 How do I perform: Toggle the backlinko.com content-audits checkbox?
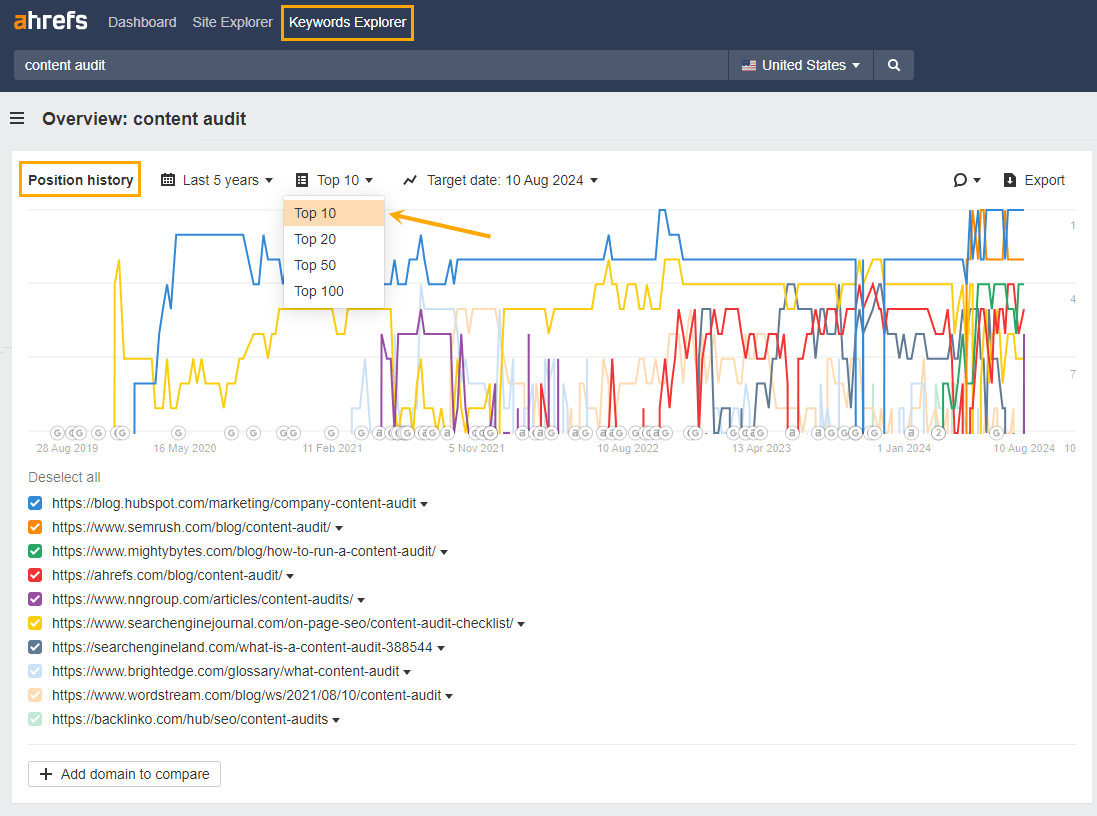(35, 719)
